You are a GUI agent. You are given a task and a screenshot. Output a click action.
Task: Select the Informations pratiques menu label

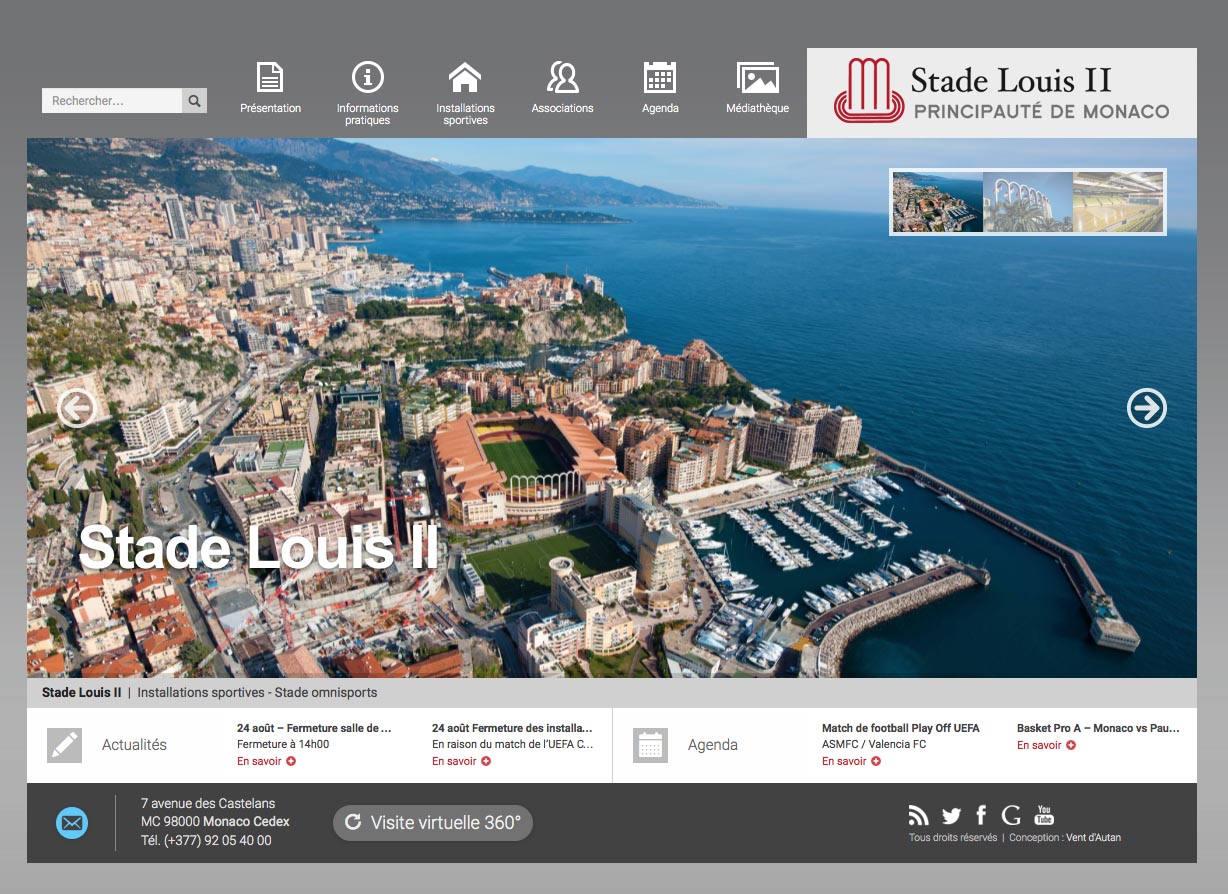(368, 114)
